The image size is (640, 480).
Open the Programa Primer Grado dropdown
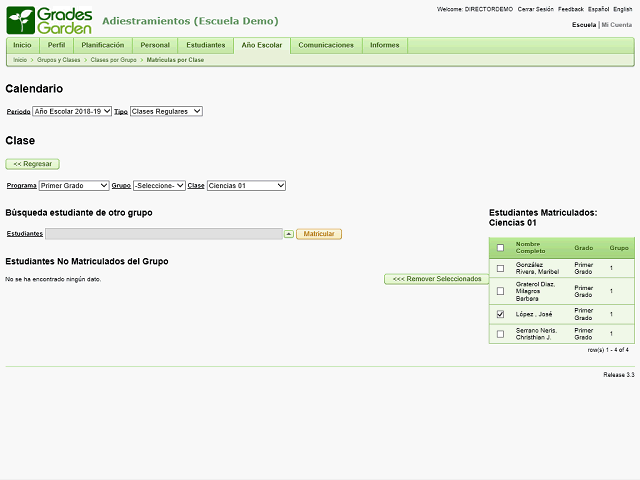tap(74, 185)
